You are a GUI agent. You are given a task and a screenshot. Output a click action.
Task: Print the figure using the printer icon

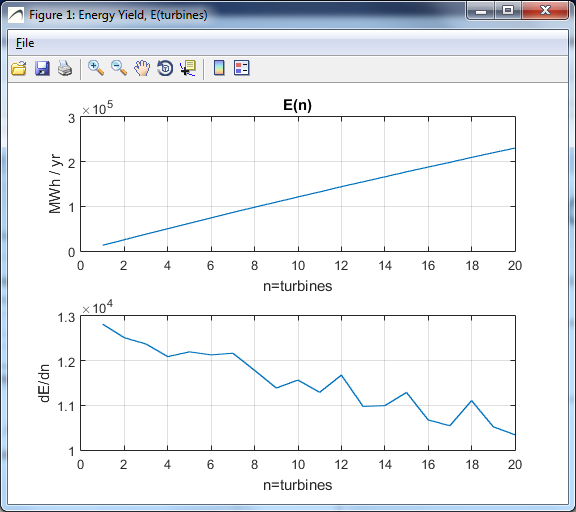65,68
